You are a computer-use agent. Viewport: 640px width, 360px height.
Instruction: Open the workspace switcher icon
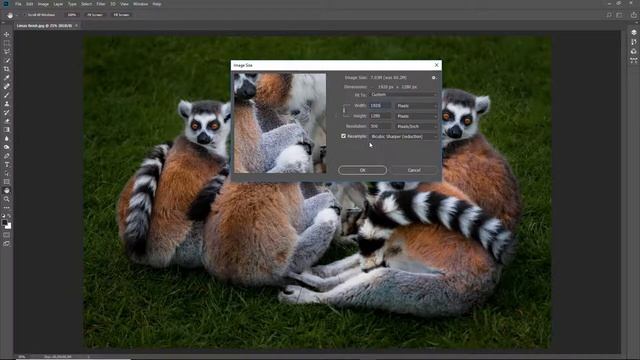[619, 15]
